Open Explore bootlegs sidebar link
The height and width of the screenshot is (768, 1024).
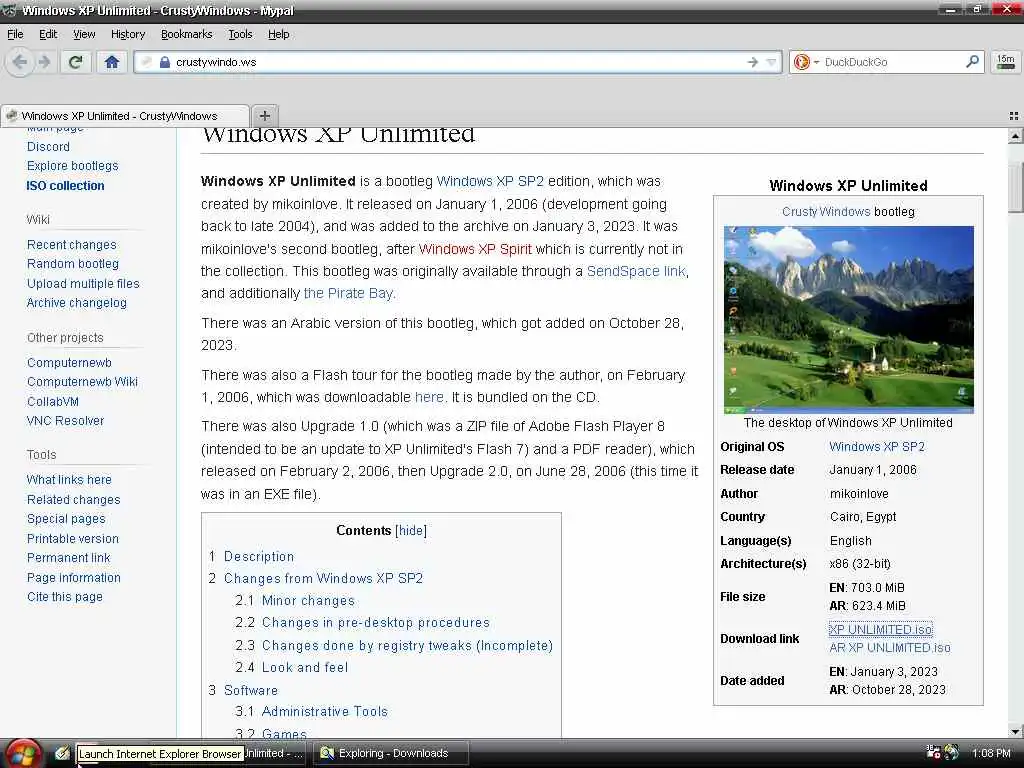(x=72, y=165)
